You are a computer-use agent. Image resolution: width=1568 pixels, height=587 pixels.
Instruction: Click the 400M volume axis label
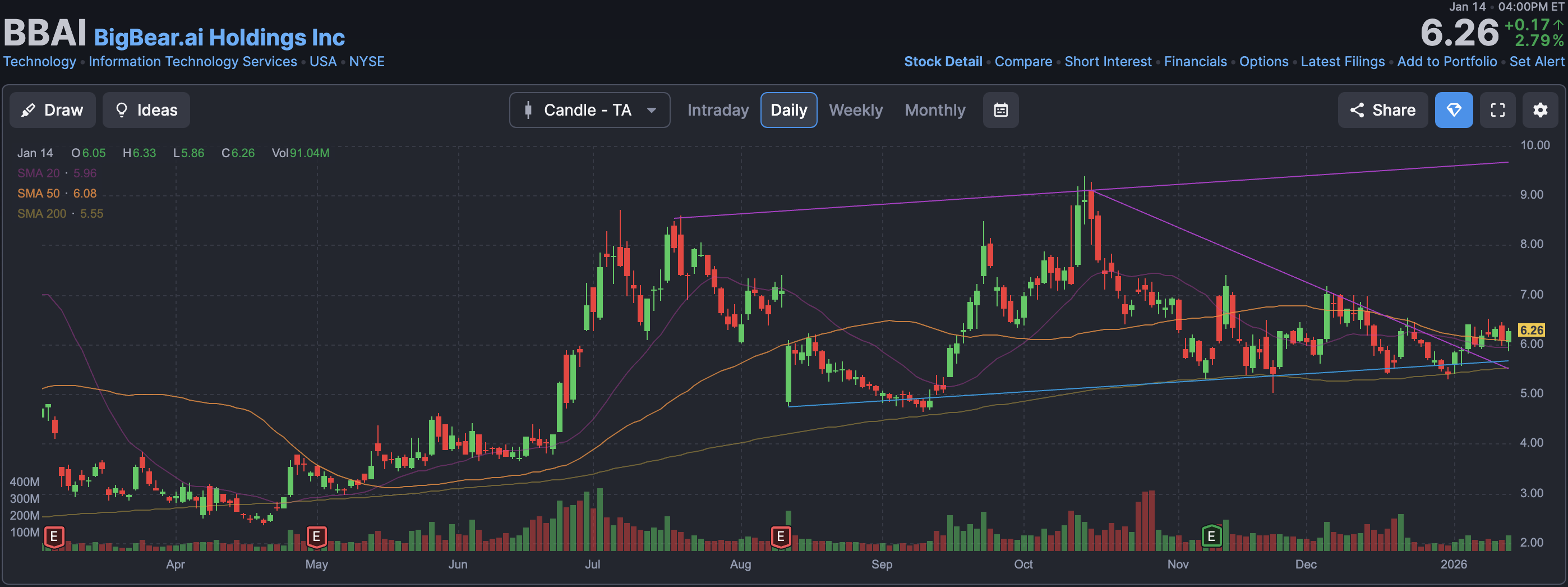[24, 481]
